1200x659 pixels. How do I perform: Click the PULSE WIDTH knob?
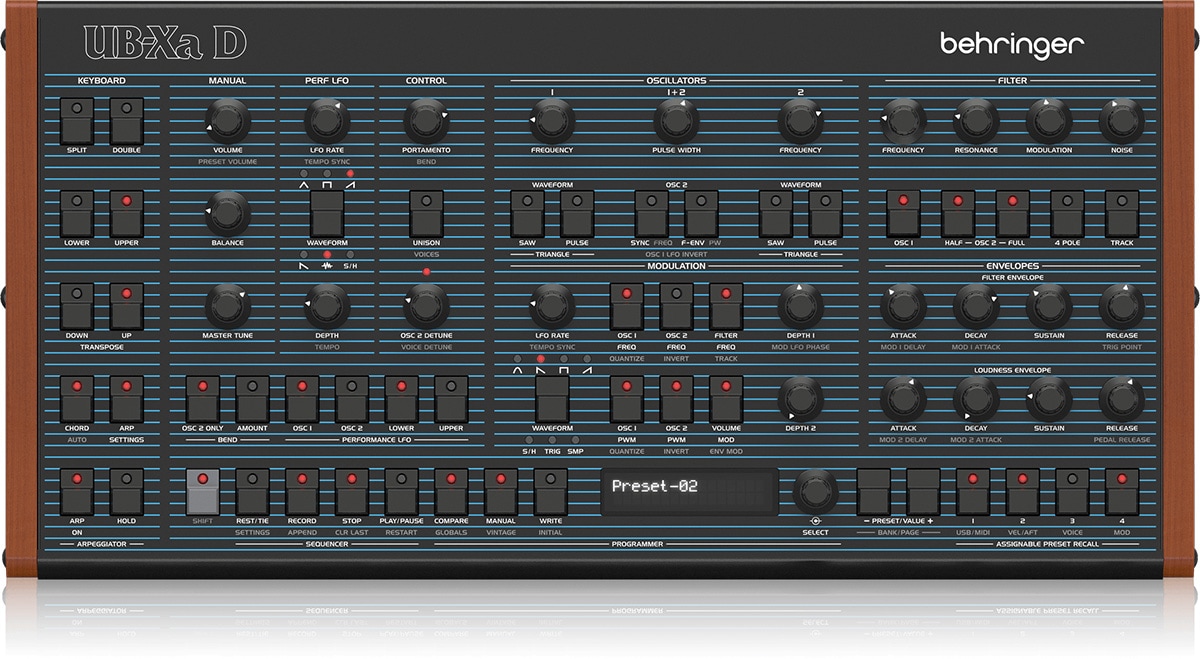pyautogui.click(x=676, y=120)
